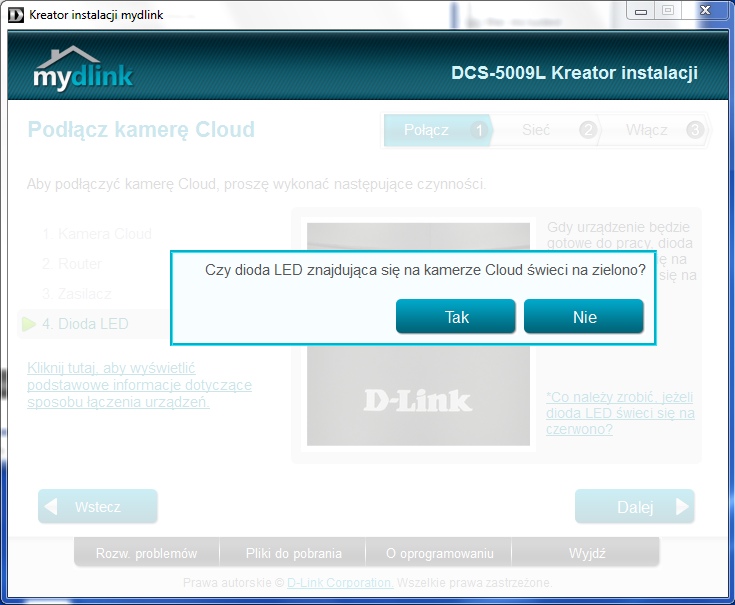Select step 2. Router
The height and width of the screenshot is (605, 735).
(72, 264)
